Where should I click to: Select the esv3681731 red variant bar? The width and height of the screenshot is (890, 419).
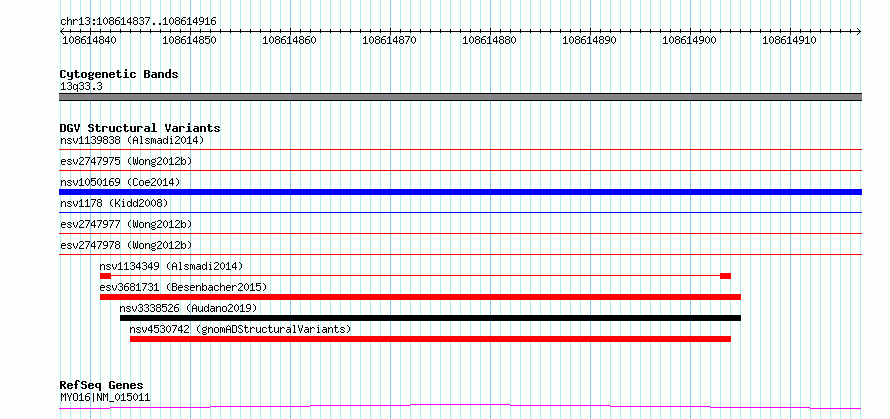(x=421, y=297)
